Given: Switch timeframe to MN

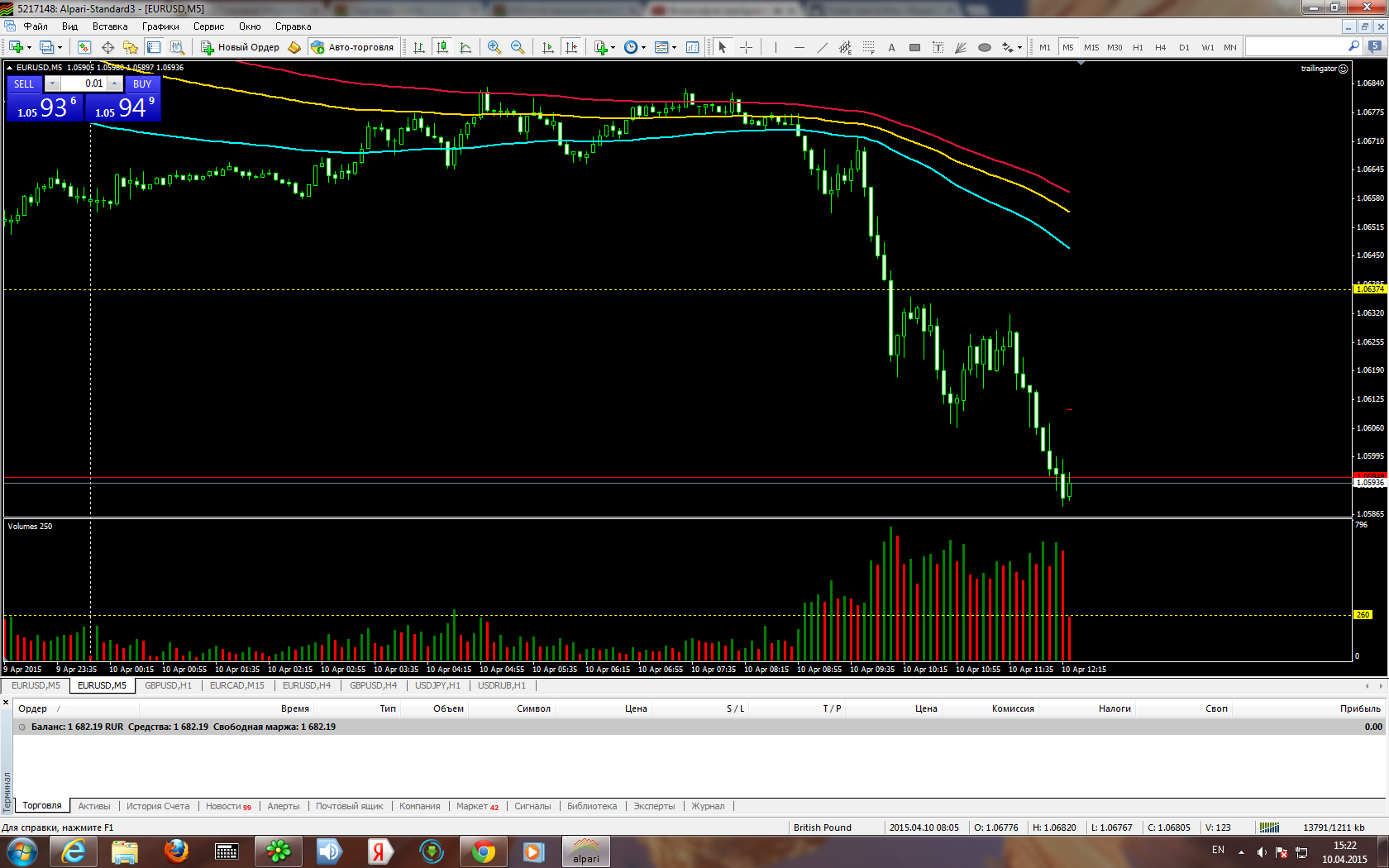Looking at the screenshot, I should click(1230, 47).
